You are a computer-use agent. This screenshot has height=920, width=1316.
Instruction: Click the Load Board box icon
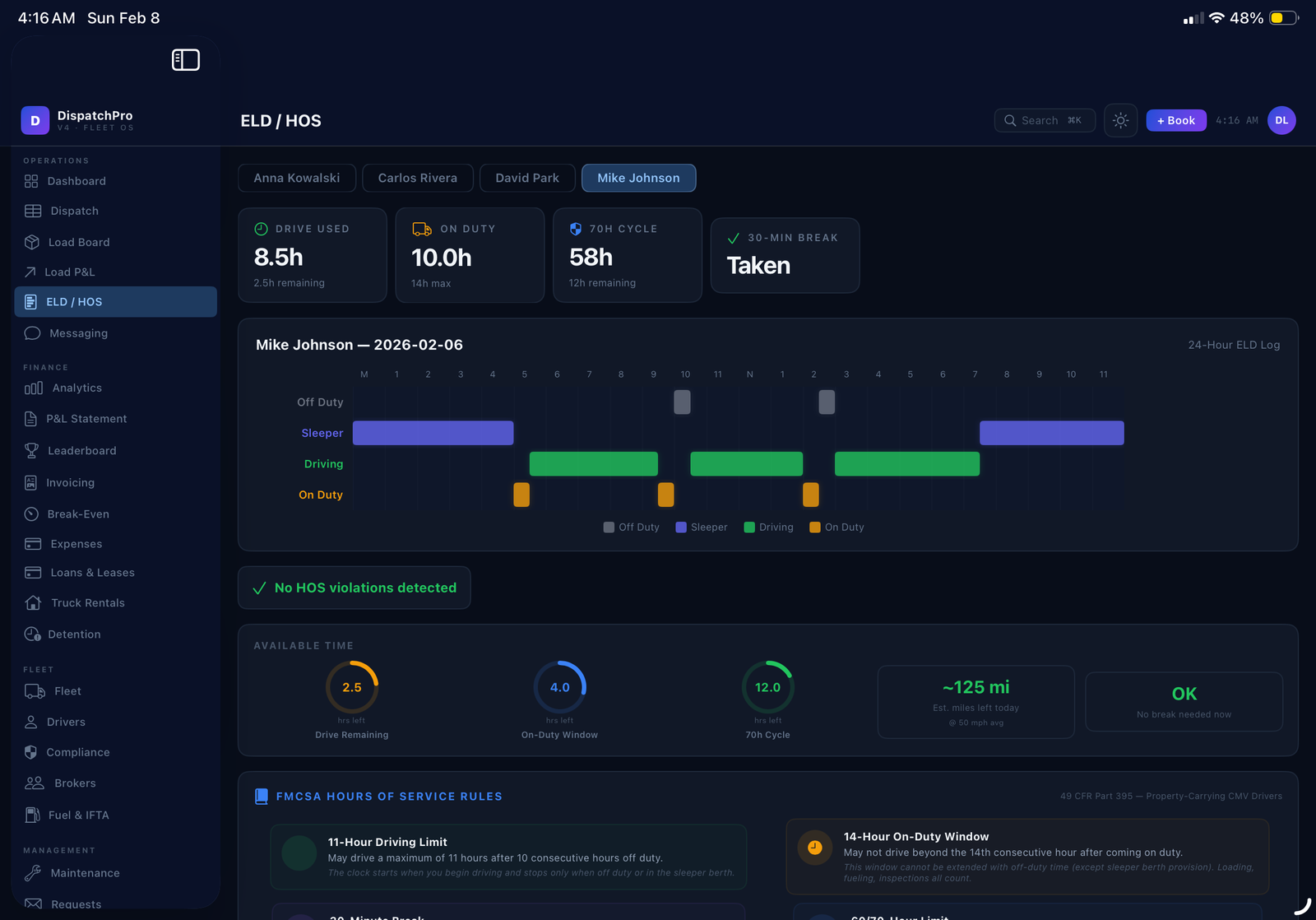pos(32,242)
